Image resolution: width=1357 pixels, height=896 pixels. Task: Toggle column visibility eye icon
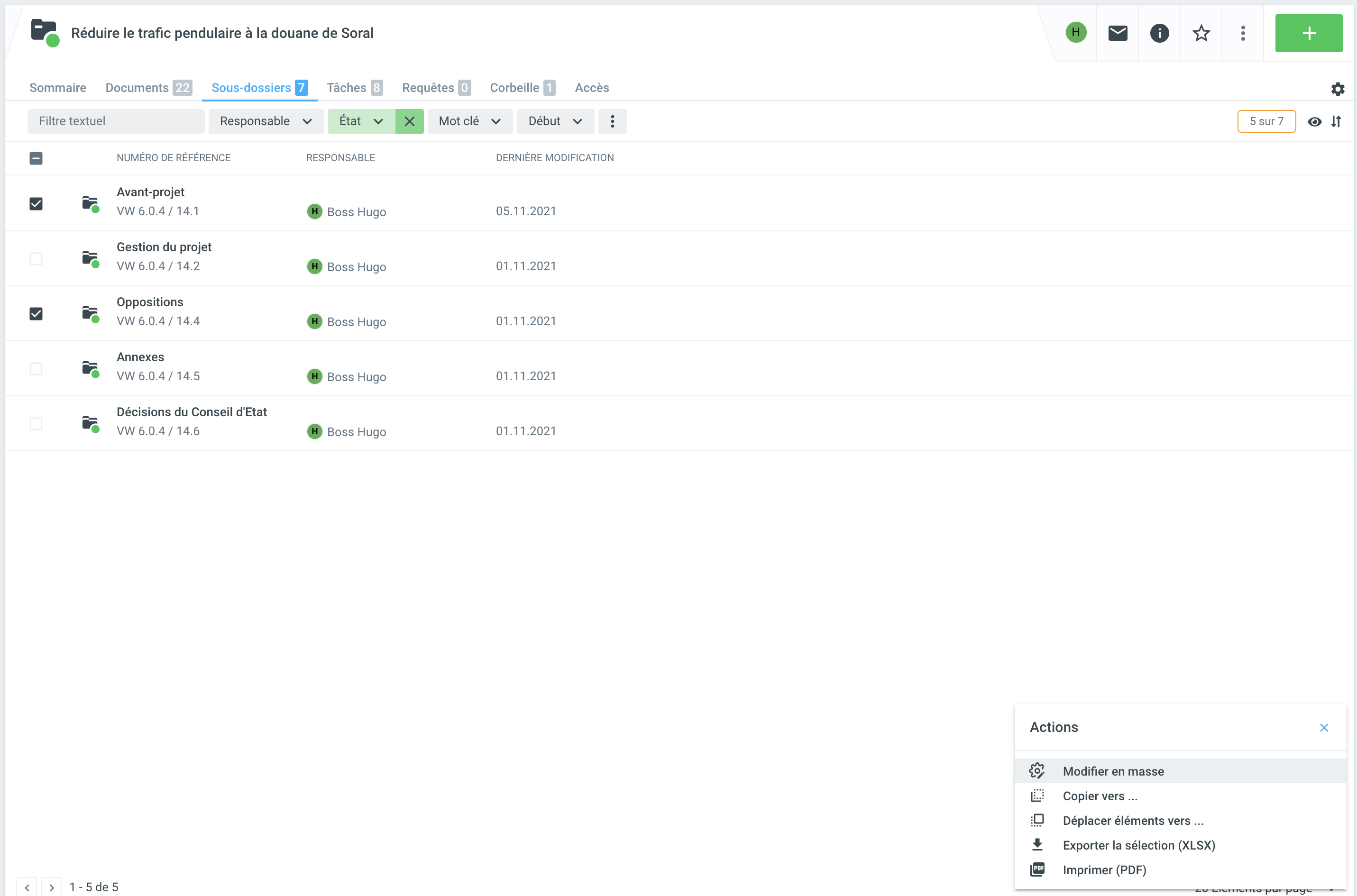[x=1314, y=121]
